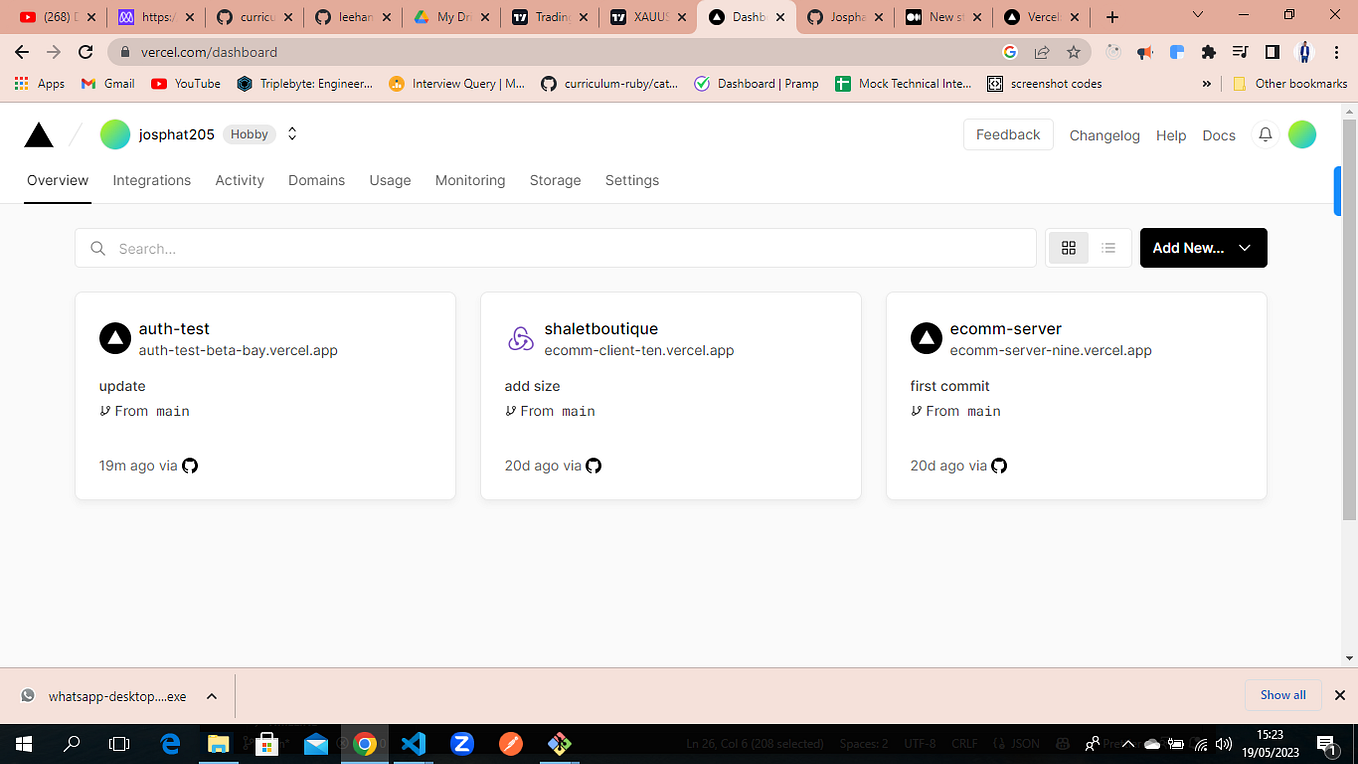Open the profile avatar menu at top right
The height and width of the screenshot is (764, 1358).
click(1302, 134)
